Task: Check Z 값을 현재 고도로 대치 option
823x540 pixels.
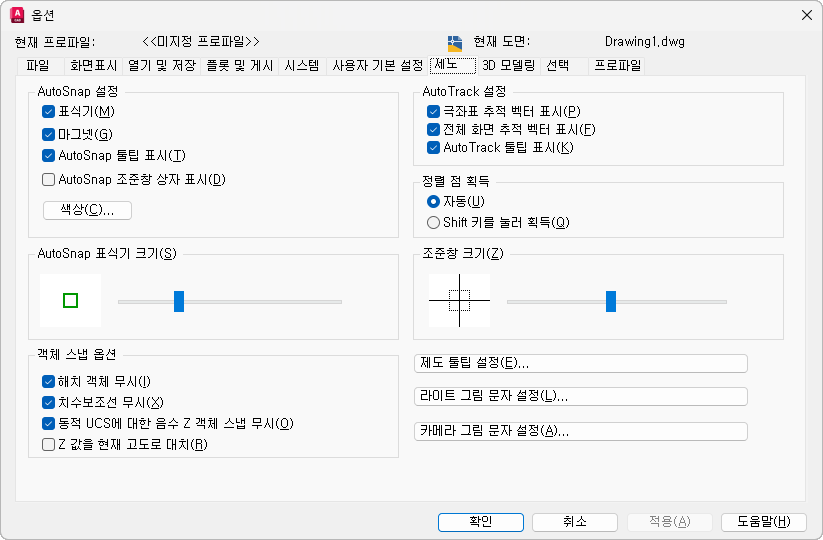Action: click(x=48, y=445)
